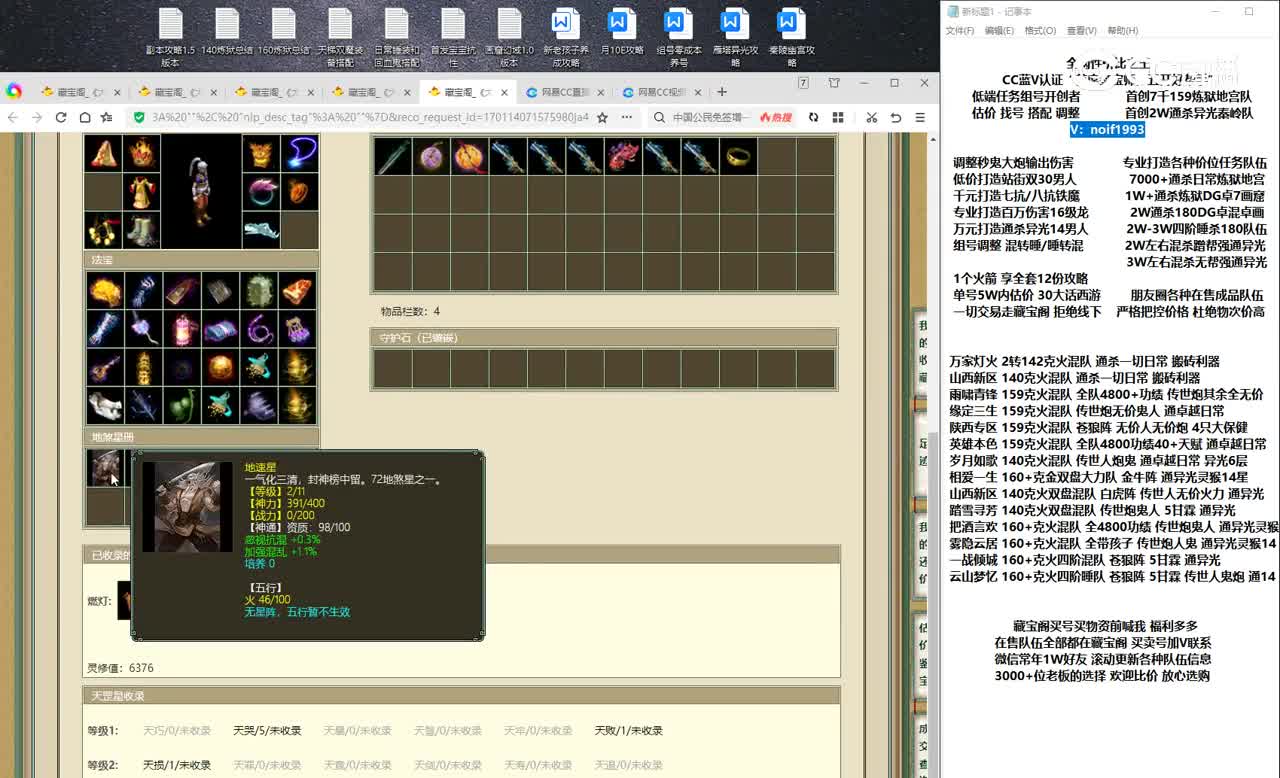Screen dimensions: 1280x778
Task: Open Notepad 格式(O) menu
Action: click(x=1040, y=31)
